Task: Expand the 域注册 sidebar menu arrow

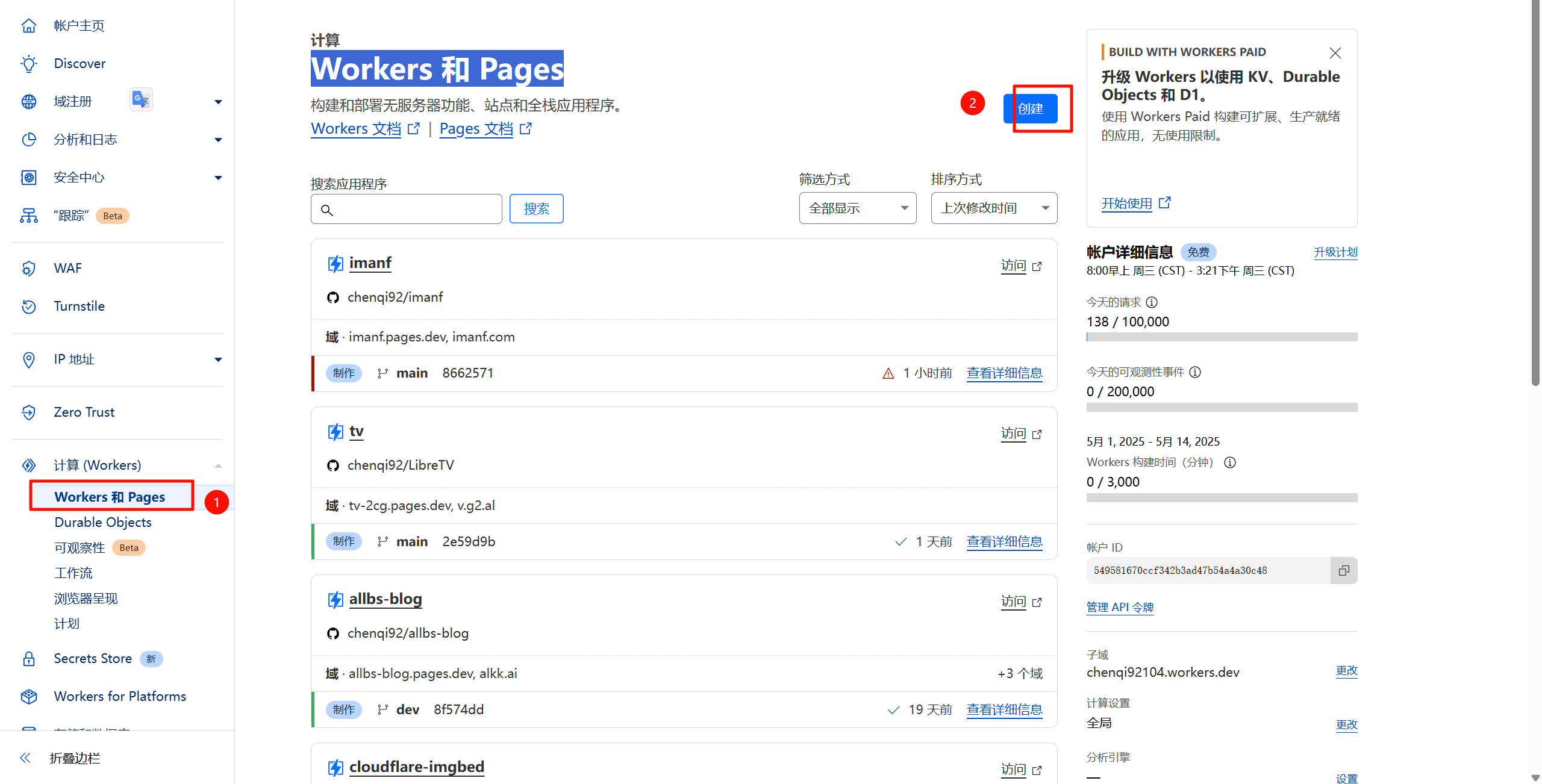Action: pos(218,102)
